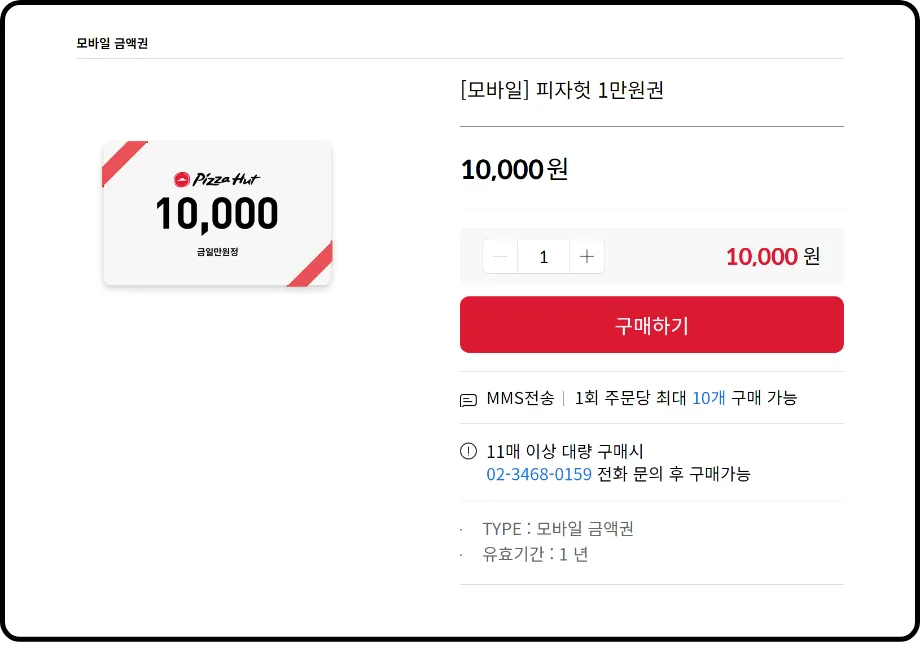Click the blue 10개 purchase limit text

tap(709, 398)
